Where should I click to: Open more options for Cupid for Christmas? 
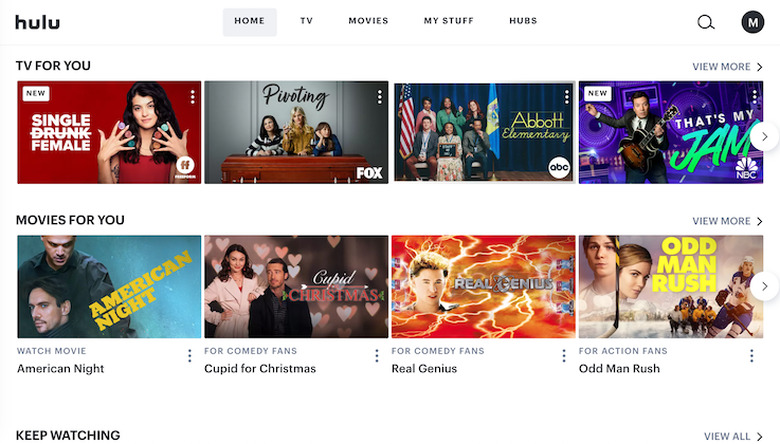(377, 355)
